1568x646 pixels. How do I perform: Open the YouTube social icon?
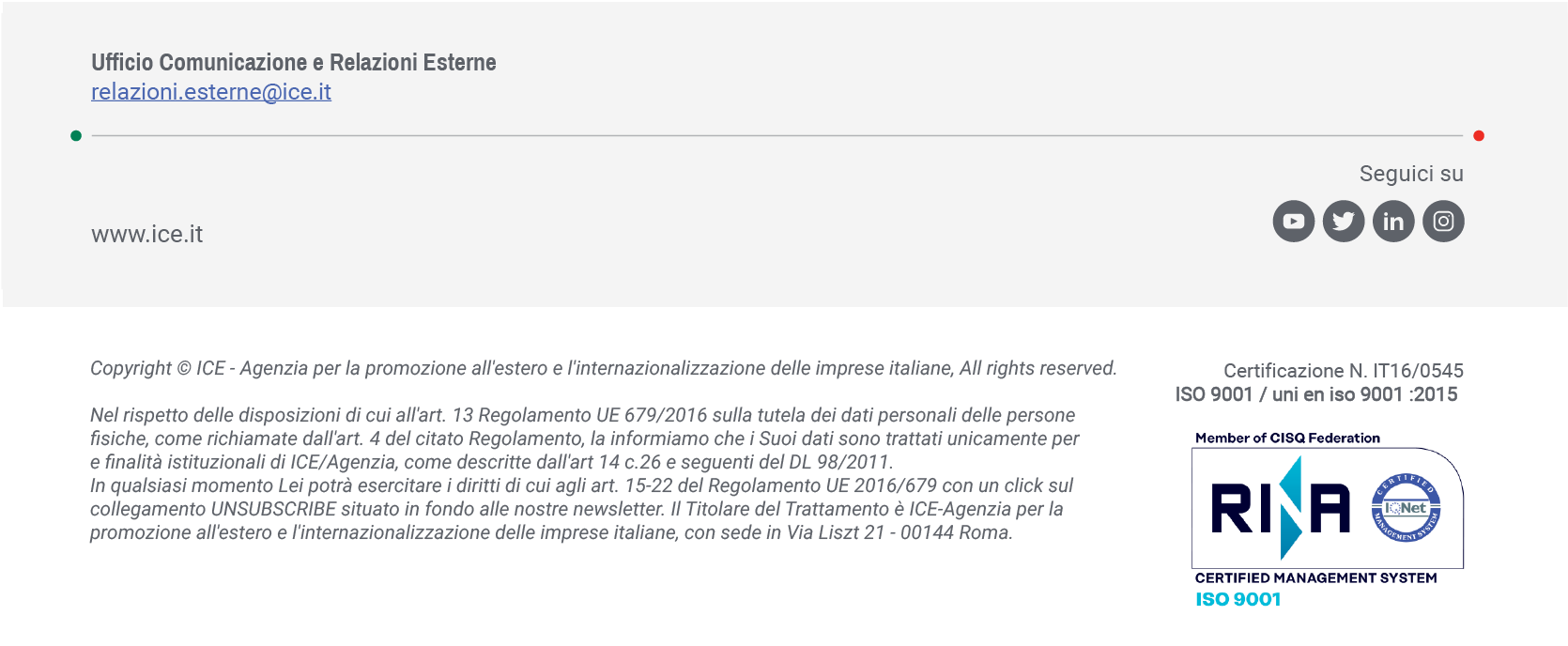tap(1293, 222)
